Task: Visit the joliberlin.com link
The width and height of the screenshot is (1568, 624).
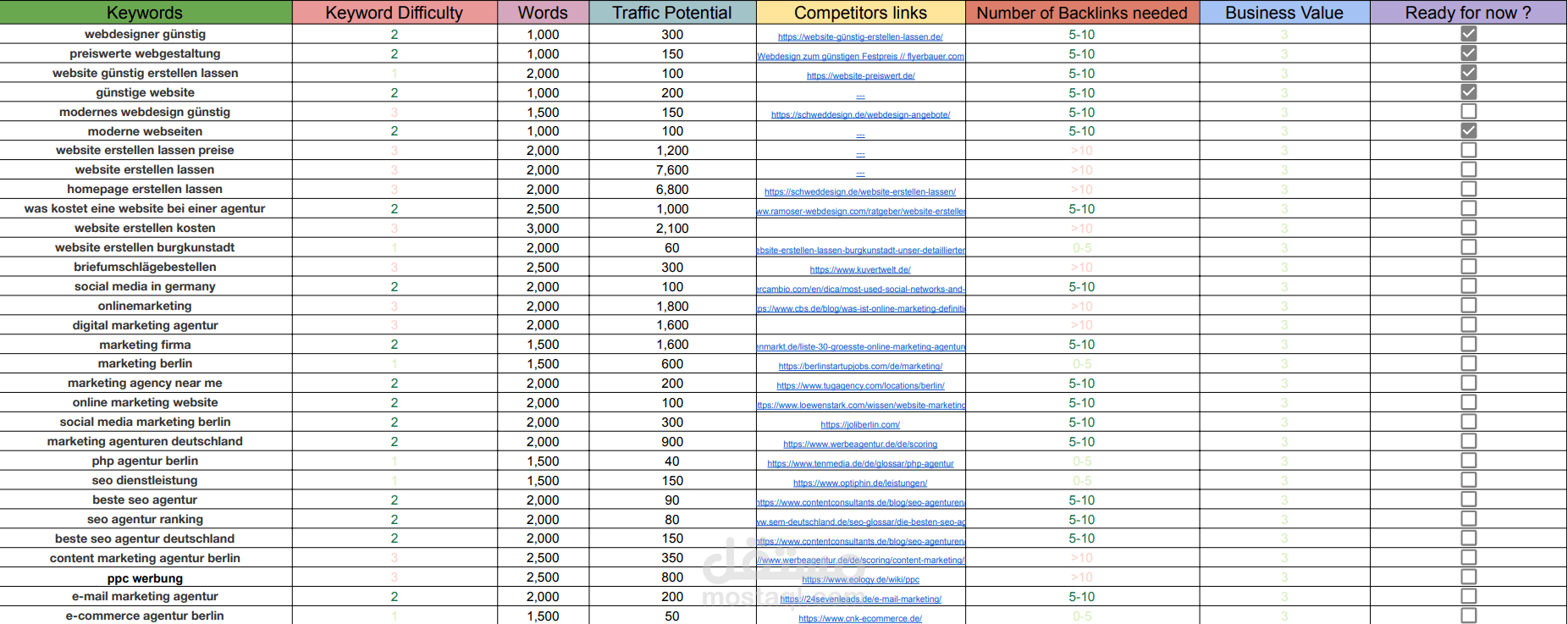Action: coord(860,425)
